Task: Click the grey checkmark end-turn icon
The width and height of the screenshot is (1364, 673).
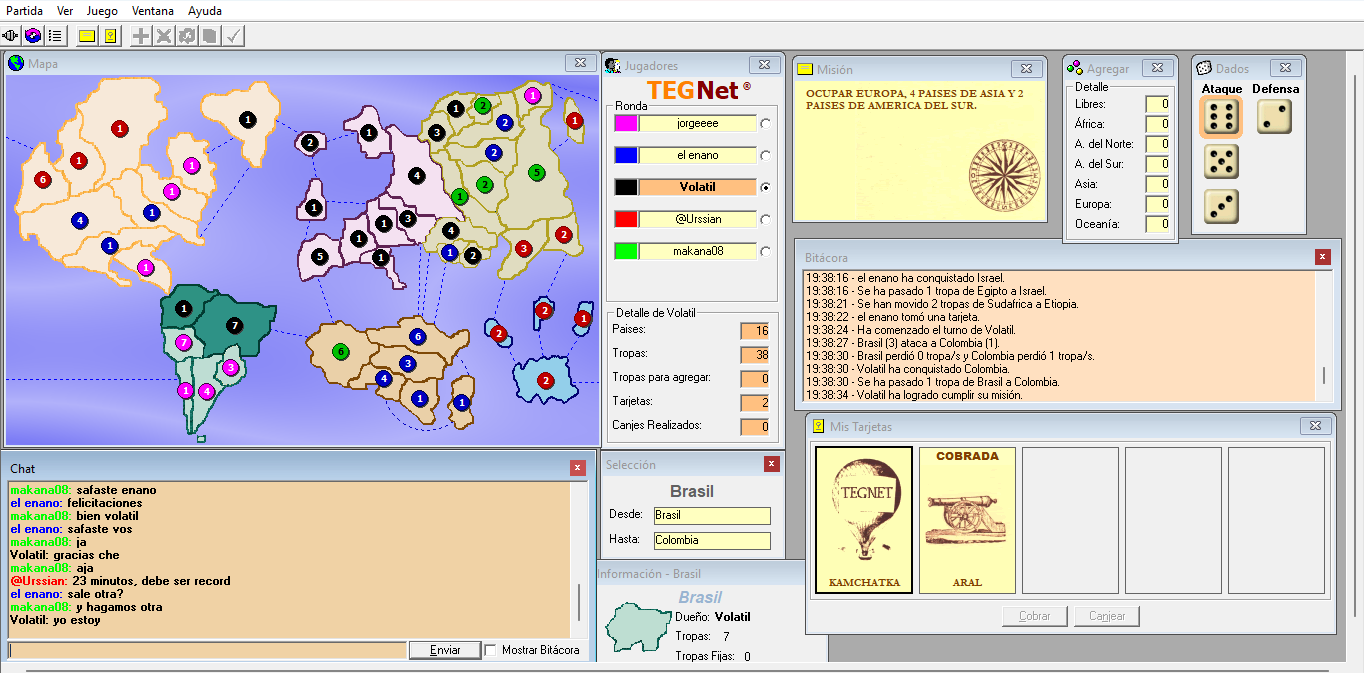Action: click(x=233, y=36)
